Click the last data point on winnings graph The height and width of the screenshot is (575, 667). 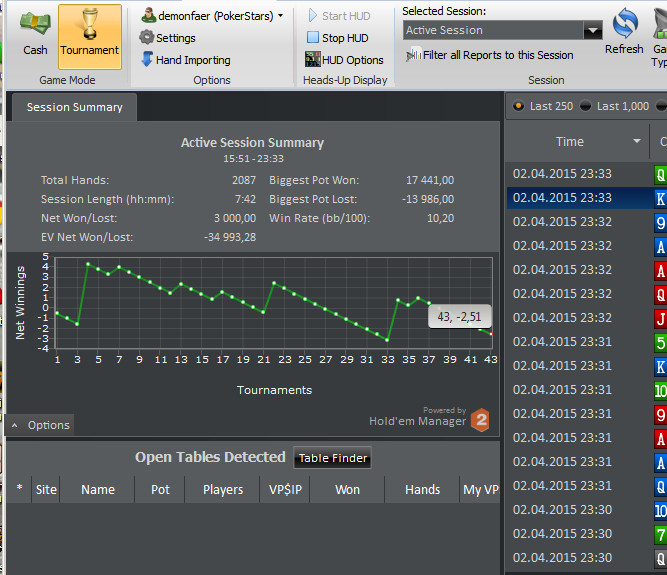coord(491,334)
